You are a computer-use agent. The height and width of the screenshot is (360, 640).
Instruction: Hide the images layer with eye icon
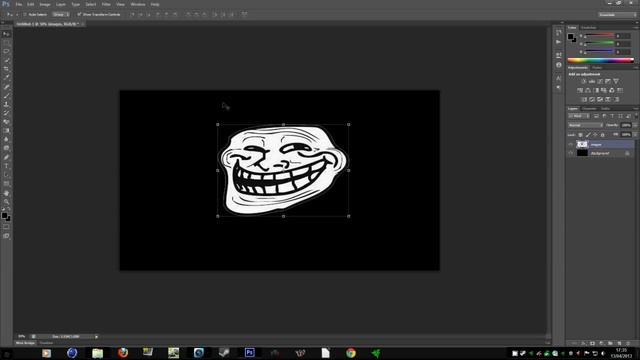coord(571,144)
